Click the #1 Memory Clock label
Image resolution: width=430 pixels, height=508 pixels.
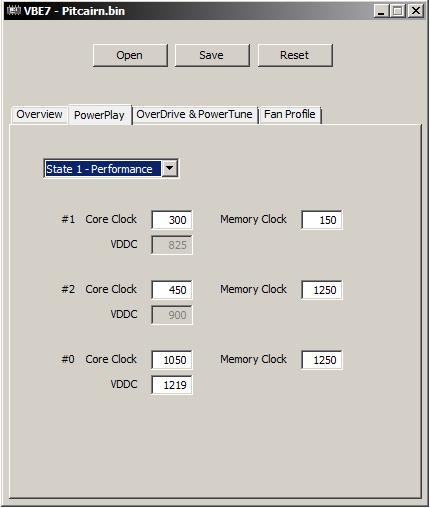click(x=253, y=219)
